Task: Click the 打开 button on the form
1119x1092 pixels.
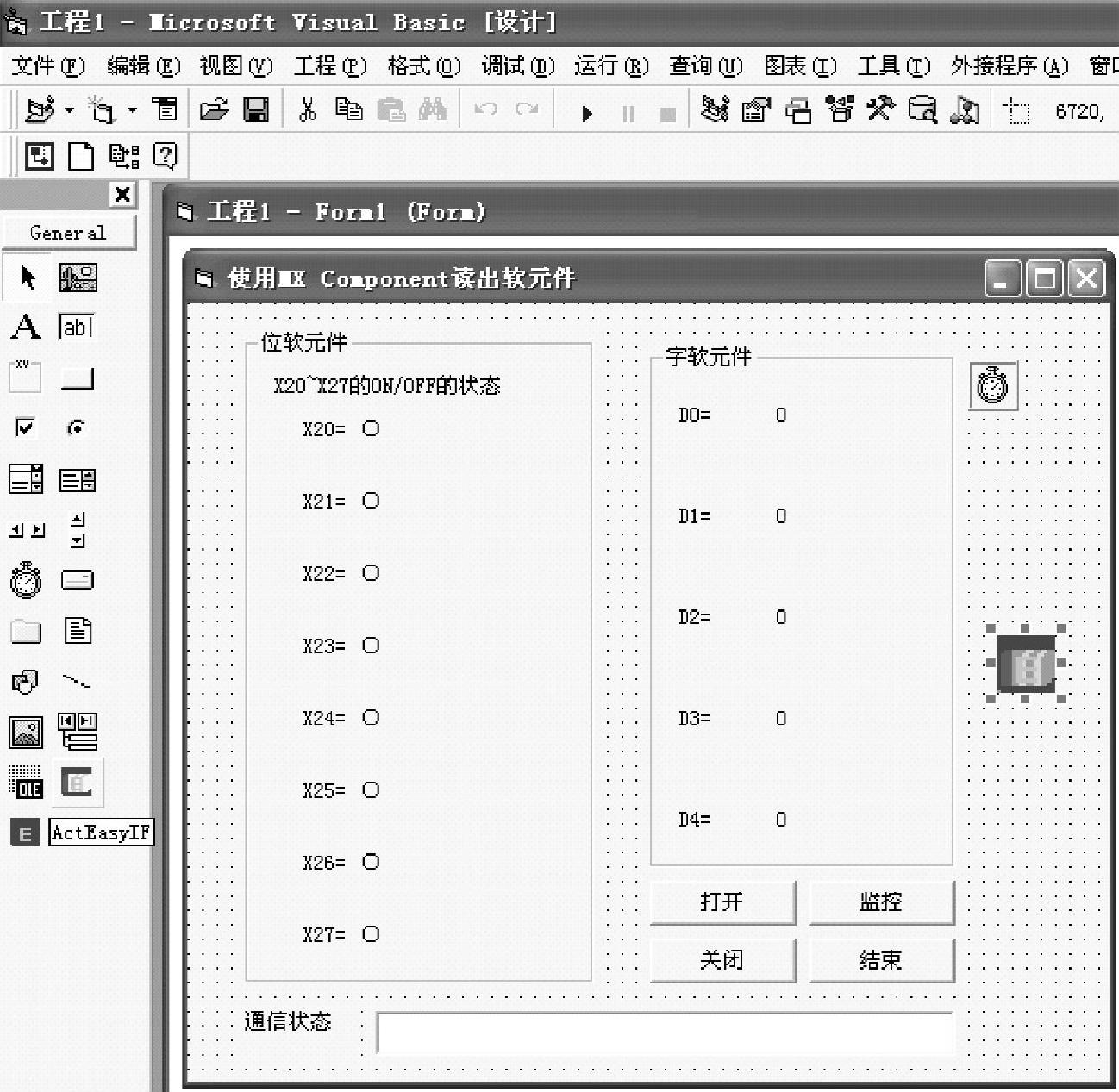Action: click(x=722, y=902)
